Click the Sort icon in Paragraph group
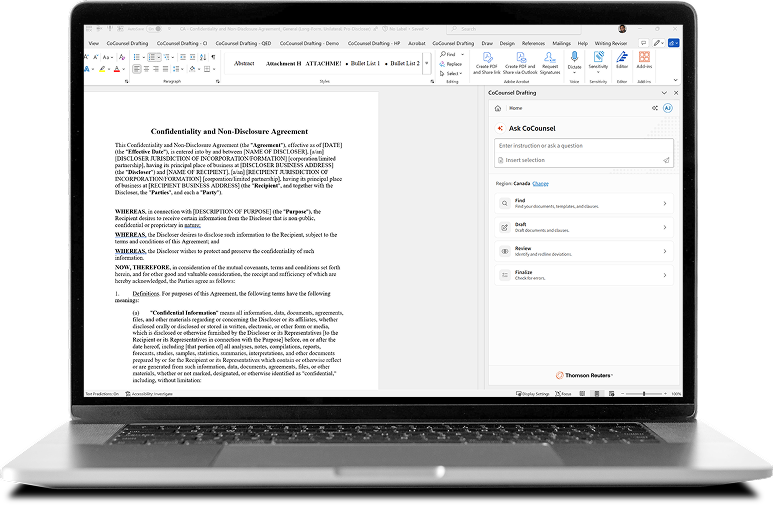Viewport: 773px width, 505px height. click(203, 57)
